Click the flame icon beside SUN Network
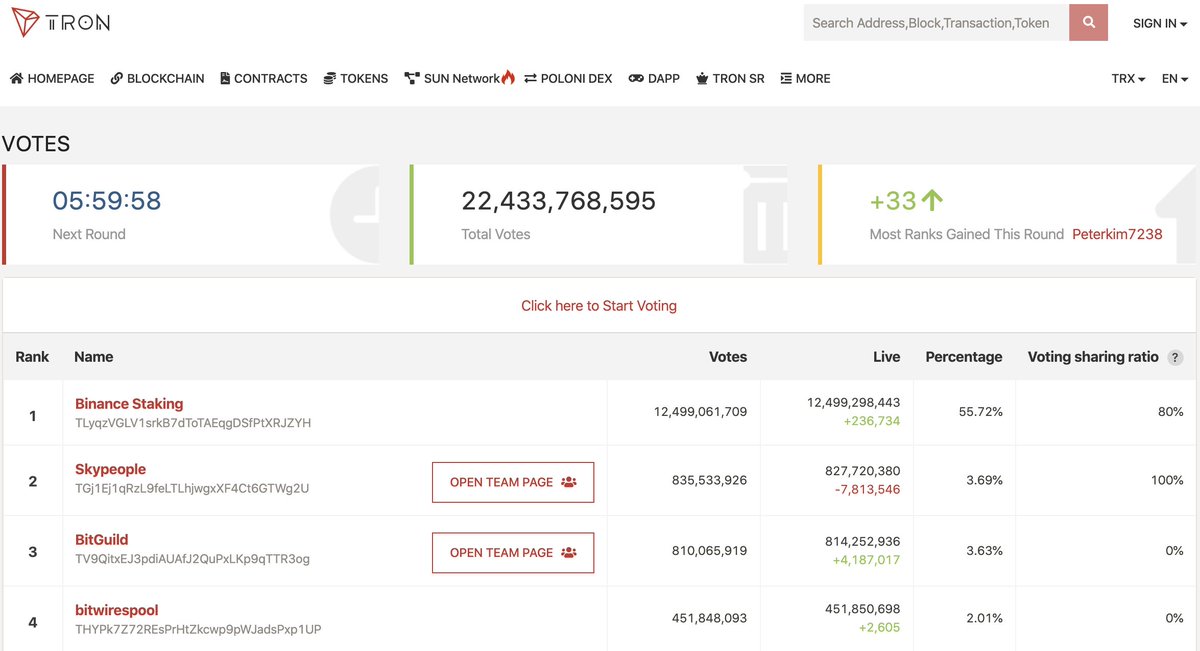Image resolution: width=1200 pixels, height=651 pixels. (508, 77)
